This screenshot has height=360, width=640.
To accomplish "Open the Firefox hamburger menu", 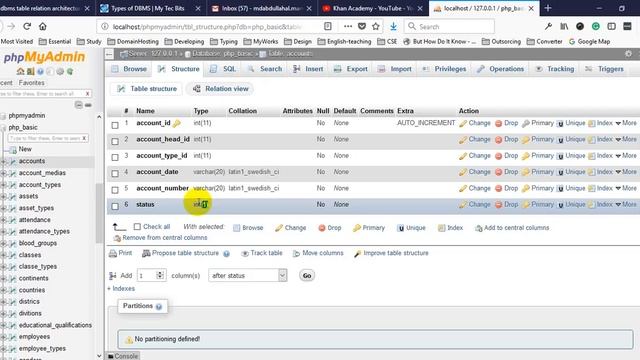I will tap(627, 27).
